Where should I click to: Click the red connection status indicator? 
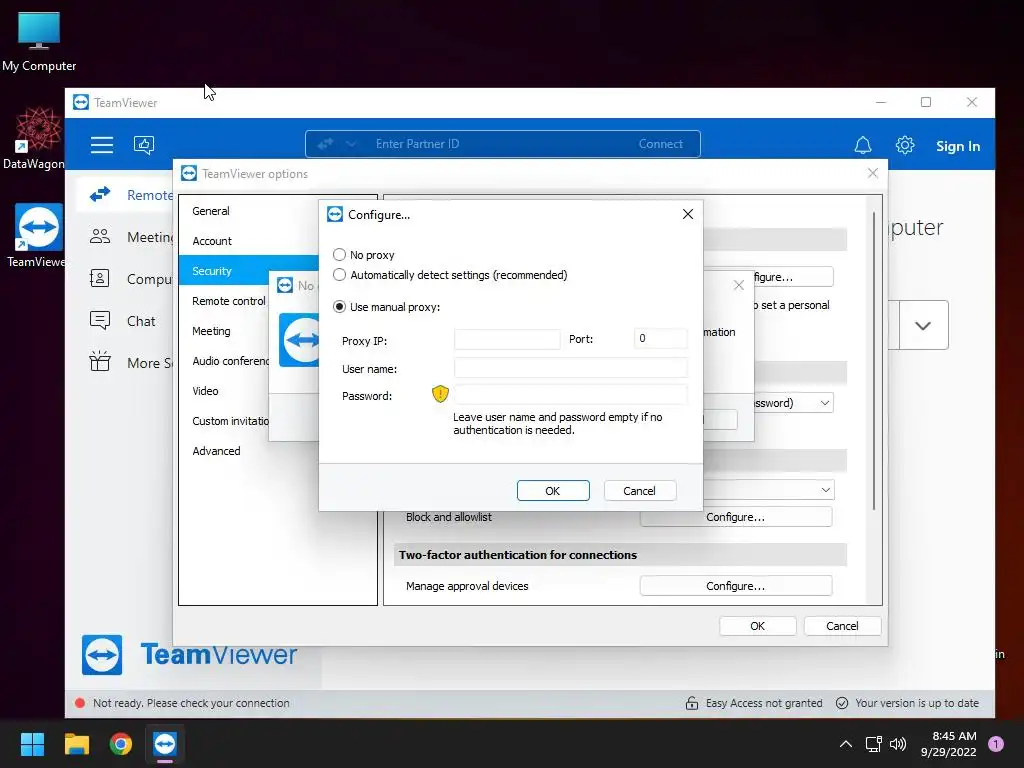coord(80,703)
